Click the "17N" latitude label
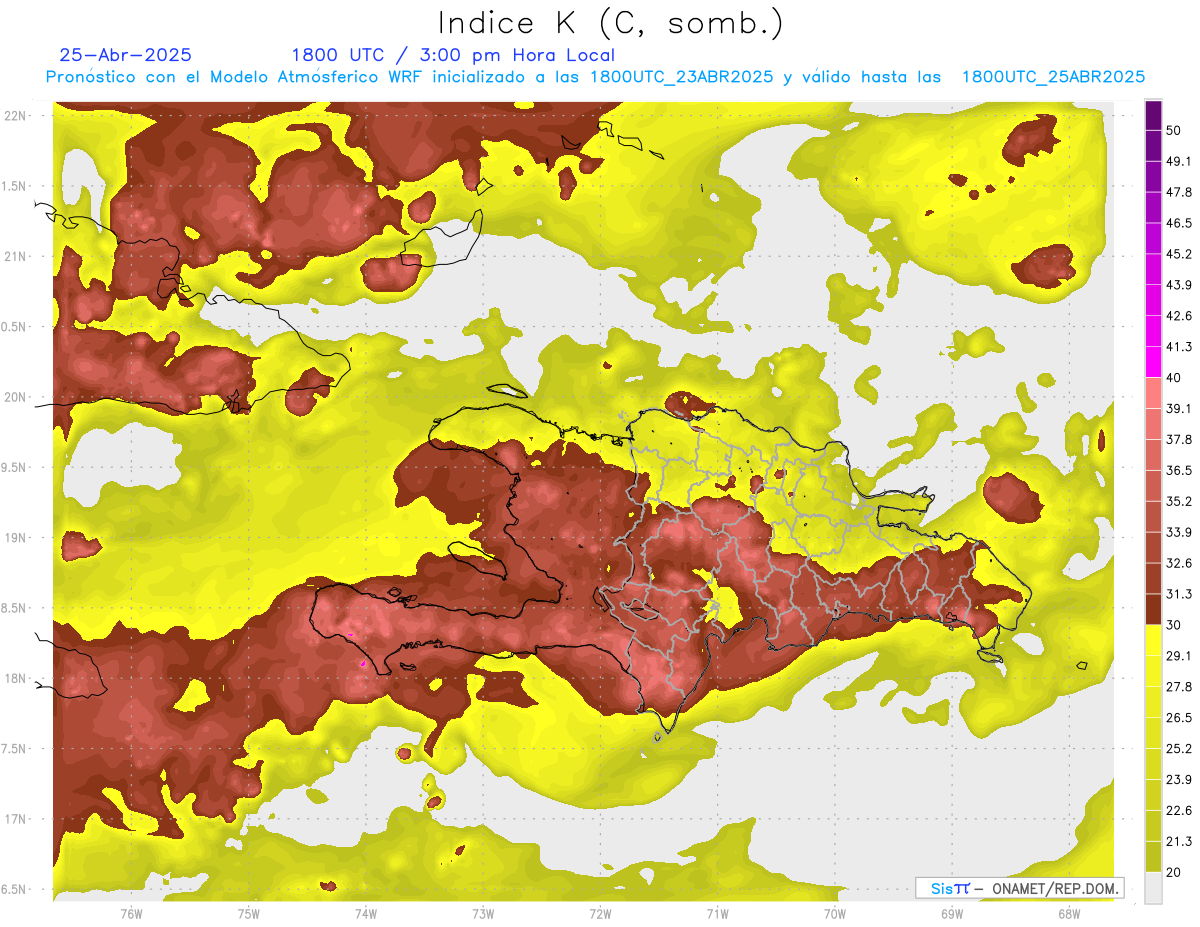This screenshot has height=927, width=1200. coord(15,819)
